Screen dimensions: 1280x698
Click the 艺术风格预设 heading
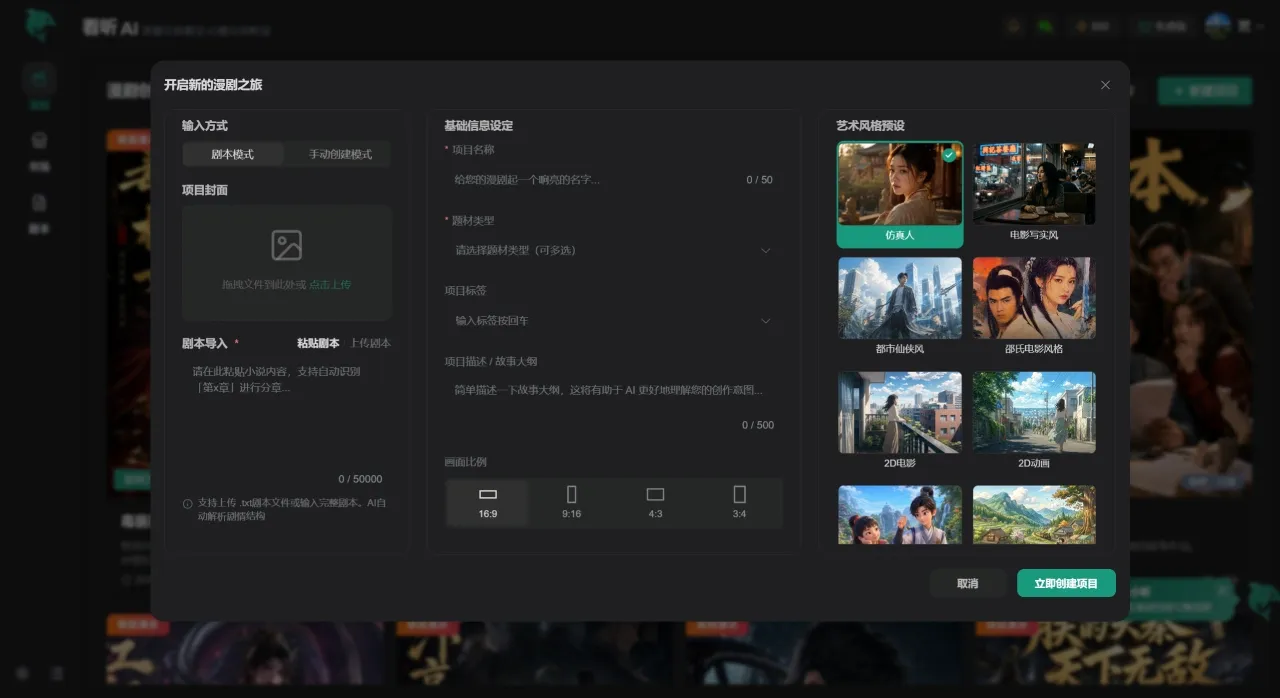[870, 126]
